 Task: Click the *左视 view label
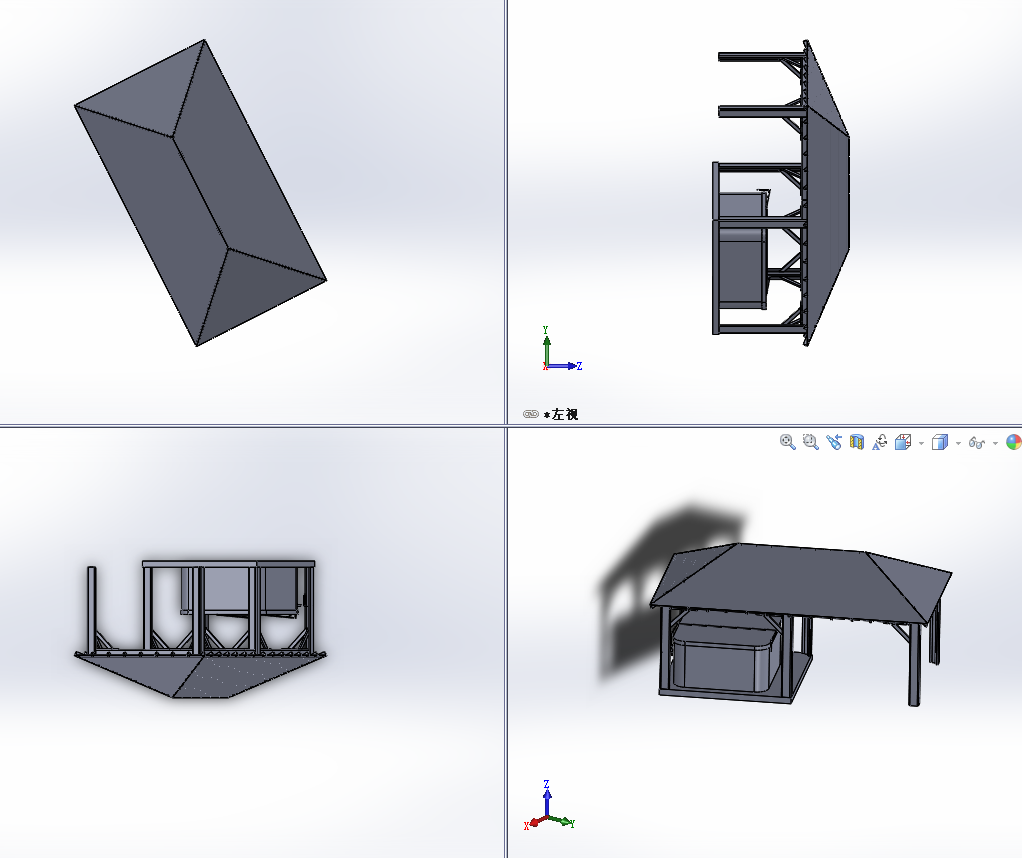tap(561, 414)
